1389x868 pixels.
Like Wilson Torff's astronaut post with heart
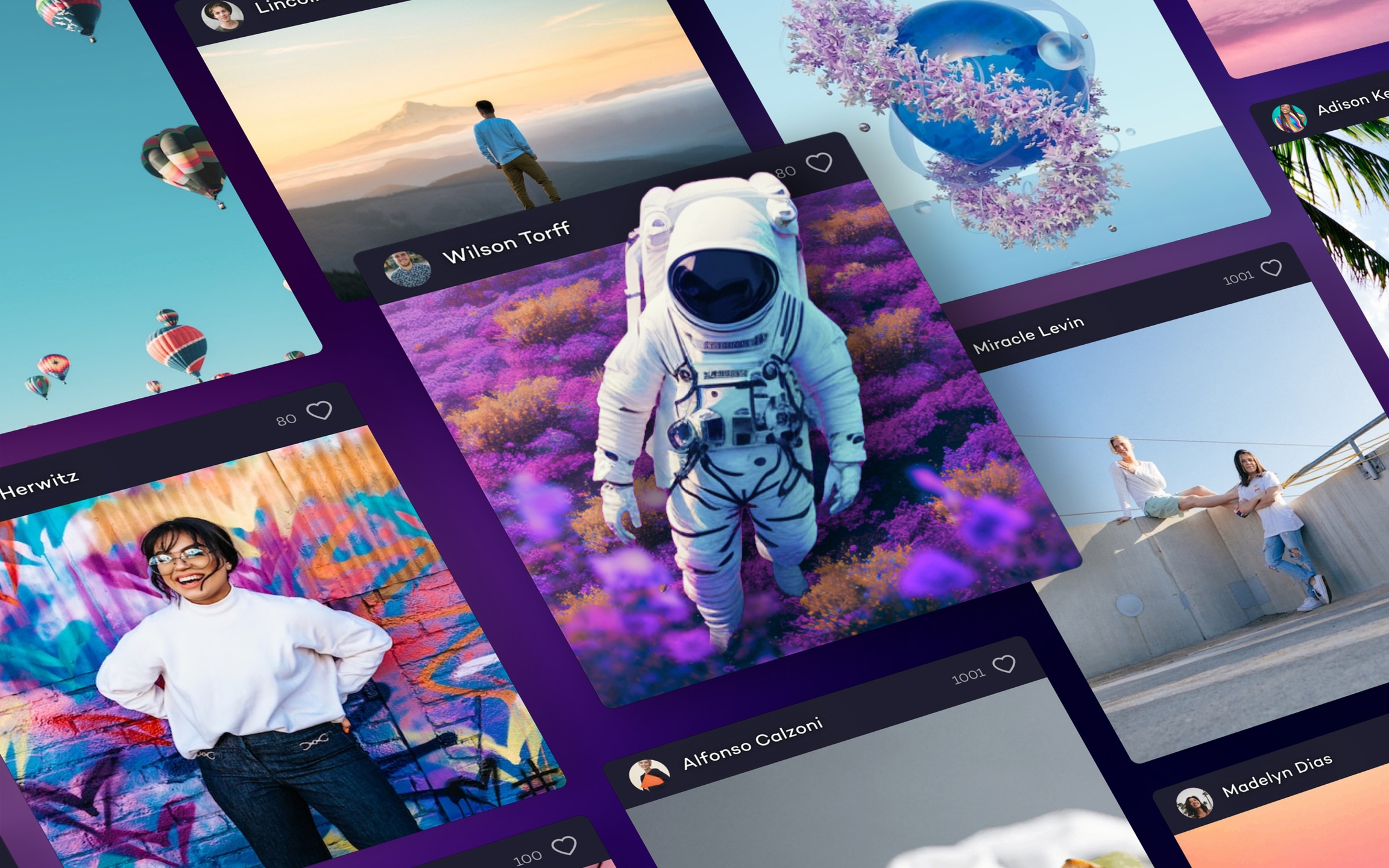(819, 162)
